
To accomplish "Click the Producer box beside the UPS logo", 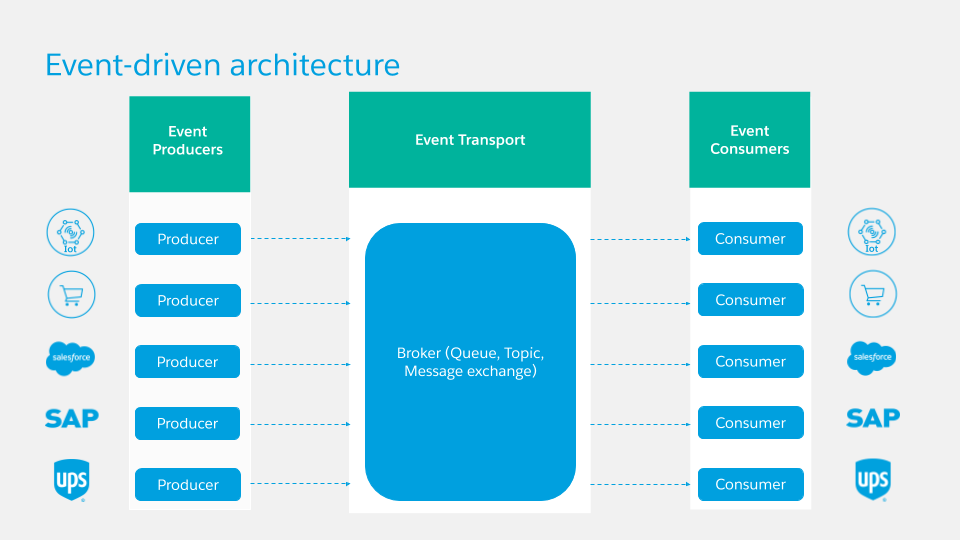I will [x=188, y=485].
